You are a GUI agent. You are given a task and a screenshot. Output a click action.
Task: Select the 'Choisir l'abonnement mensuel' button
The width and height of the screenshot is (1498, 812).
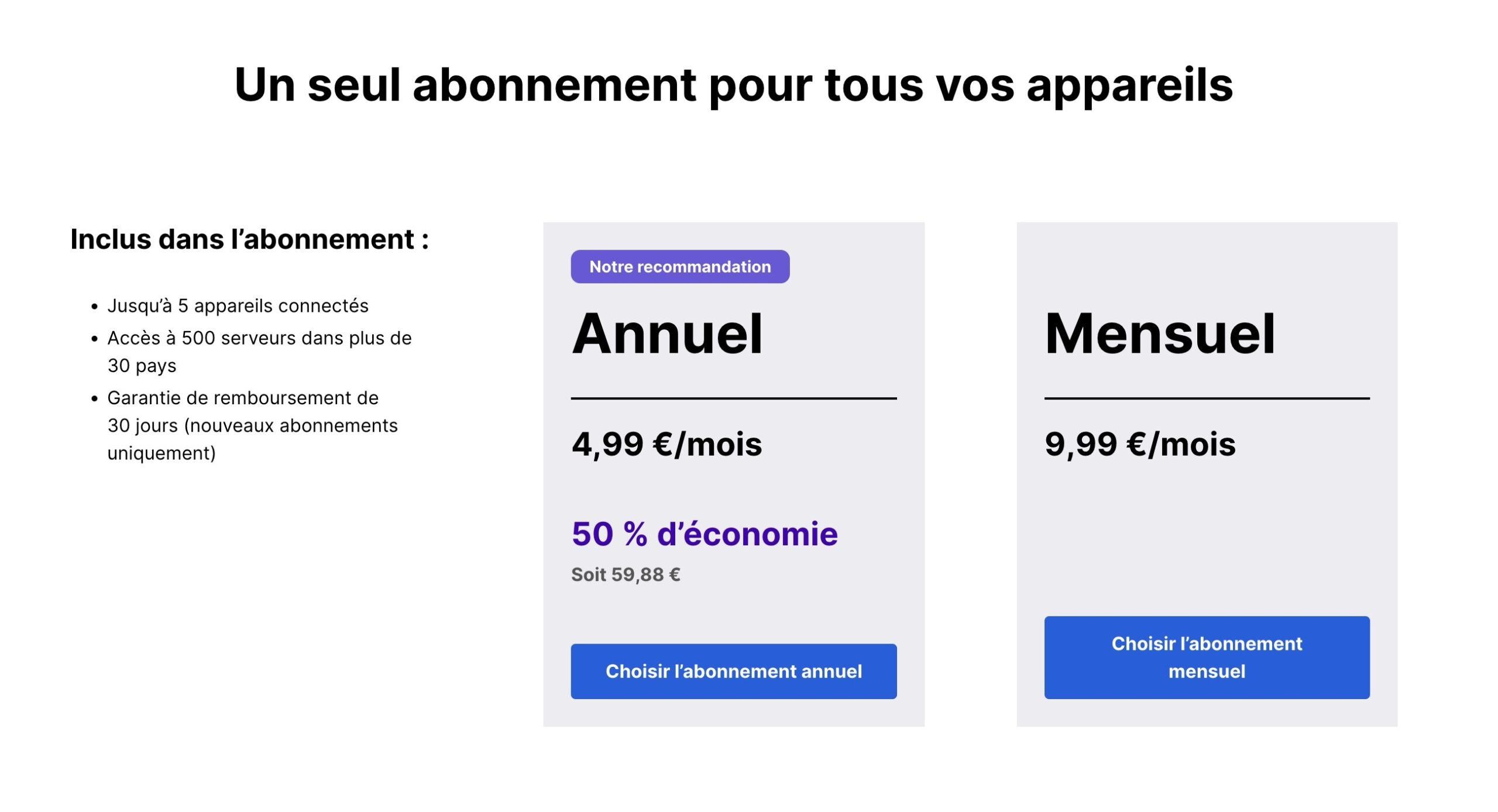[1207, 657]
